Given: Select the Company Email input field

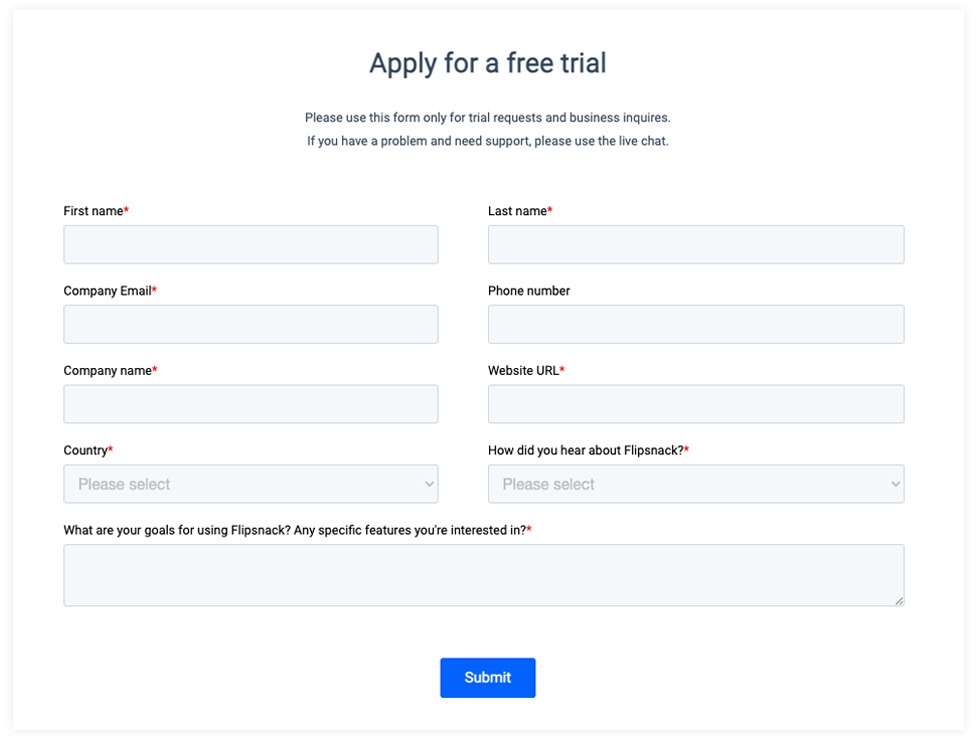Looking at the screenshot, I should pyautogui.click(x=250, y=324).
